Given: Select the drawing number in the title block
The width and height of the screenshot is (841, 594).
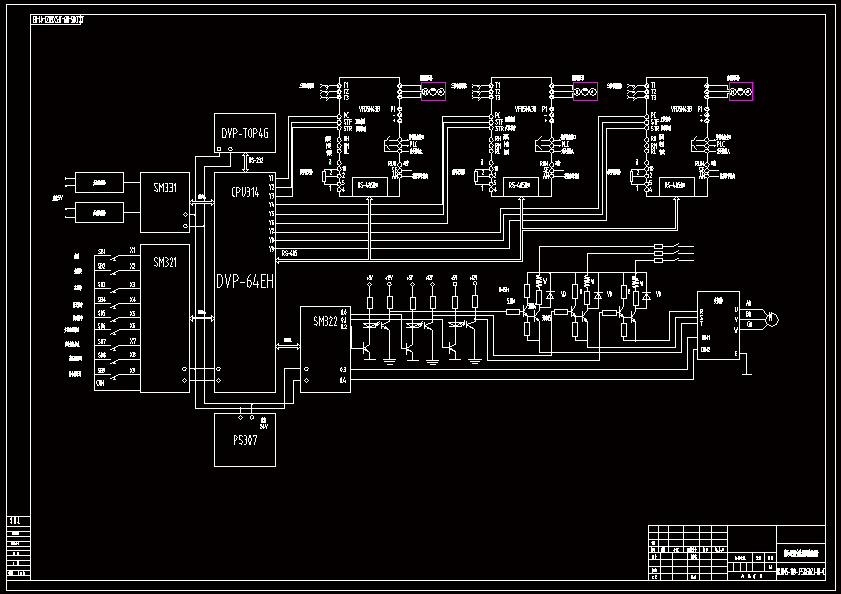Looking at the screenshot, I should [801, 572].
